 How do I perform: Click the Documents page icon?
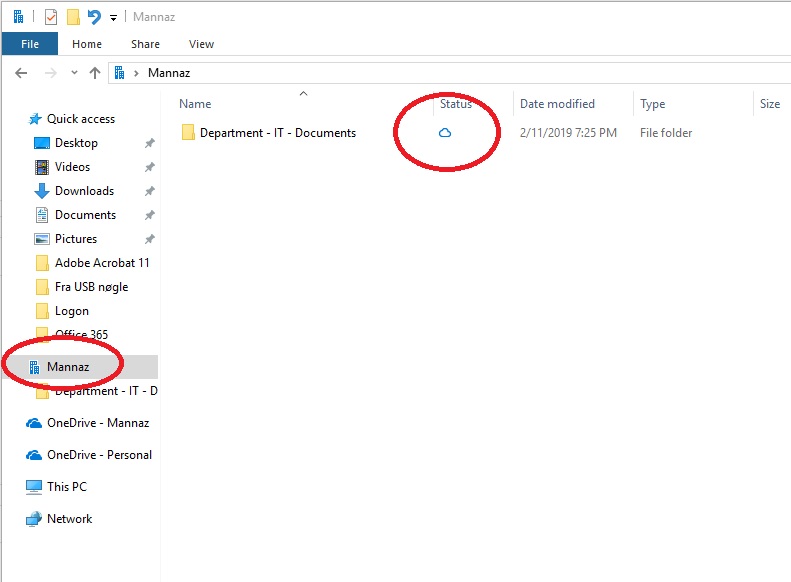42,215
